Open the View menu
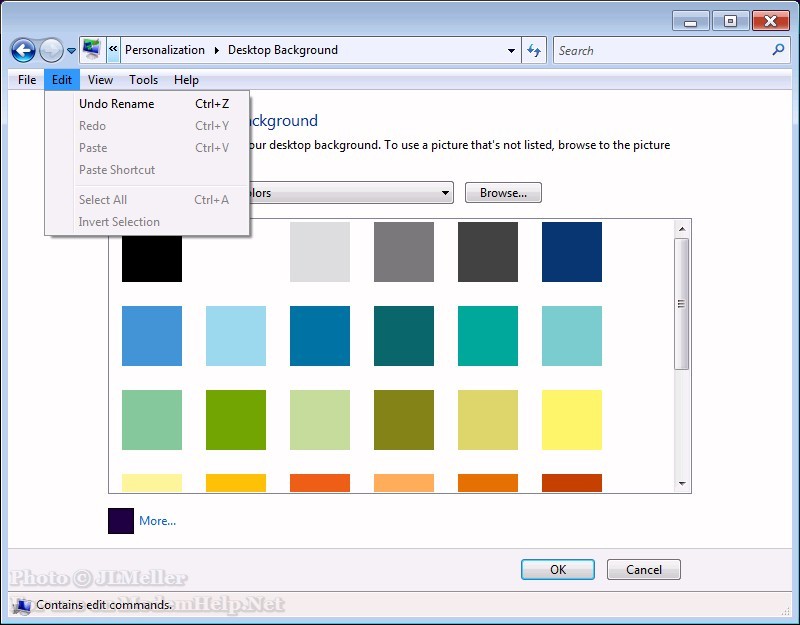Image resolution: width=800 pixels, height=625 pixels. pos(100,80)
